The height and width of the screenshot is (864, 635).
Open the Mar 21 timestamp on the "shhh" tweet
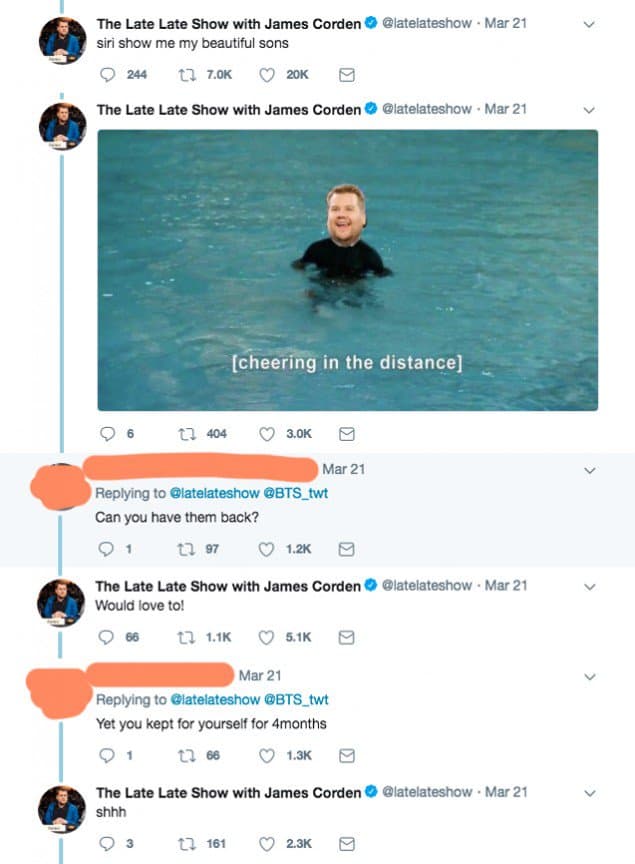506,792
